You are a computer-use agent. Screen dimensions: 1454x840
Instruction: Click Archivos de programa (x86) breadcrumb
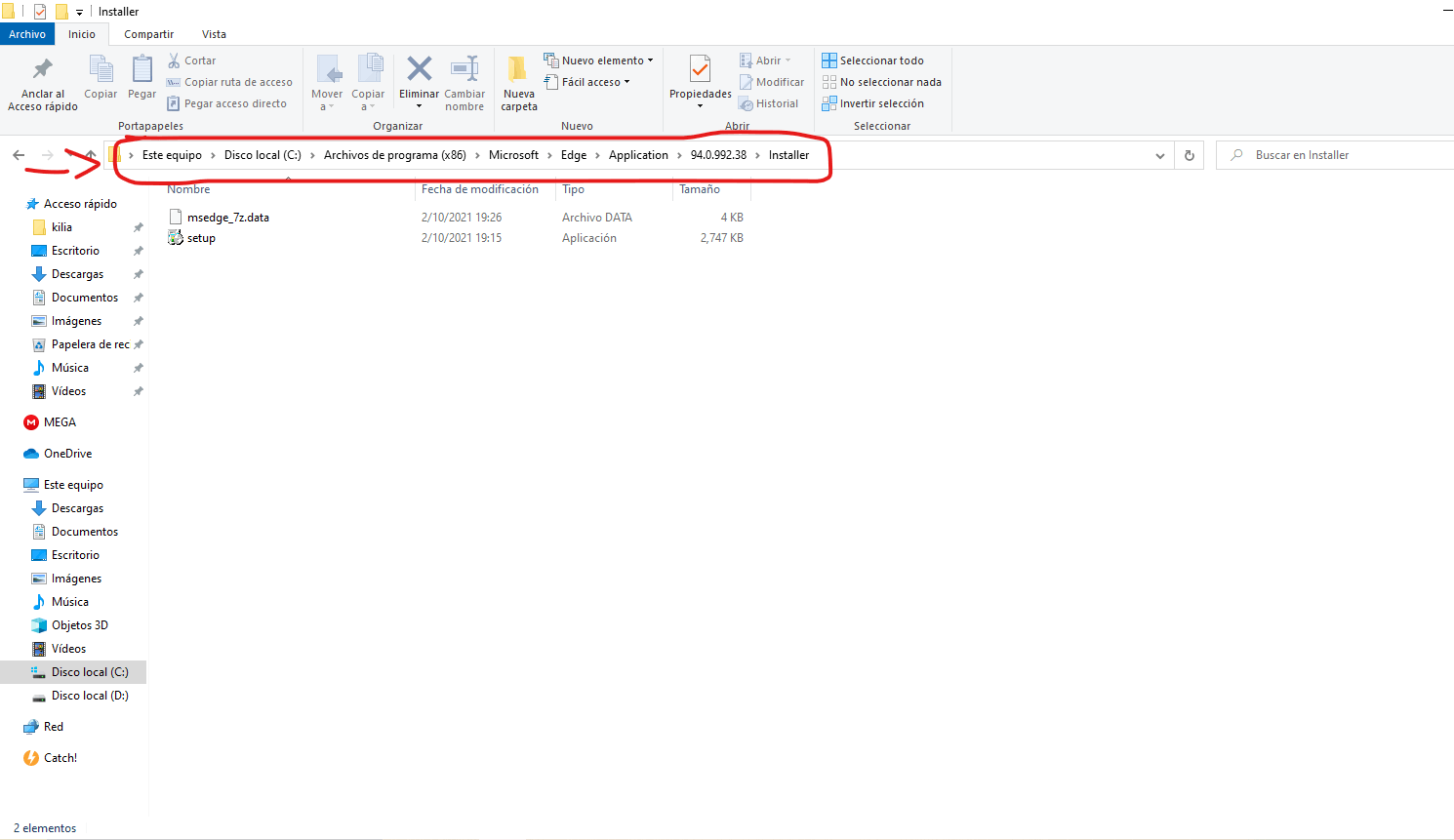tap(395, 155)
